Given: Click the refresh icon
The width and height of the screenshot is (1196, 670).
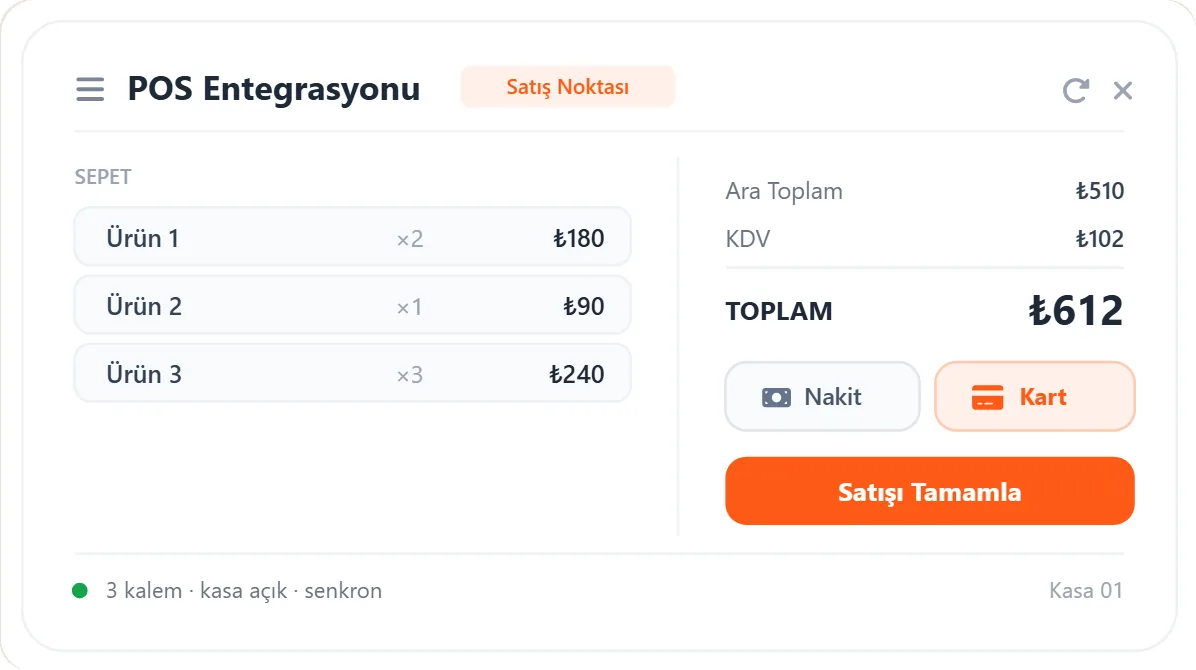Looking at the screenshot, I should (1075, 90).
